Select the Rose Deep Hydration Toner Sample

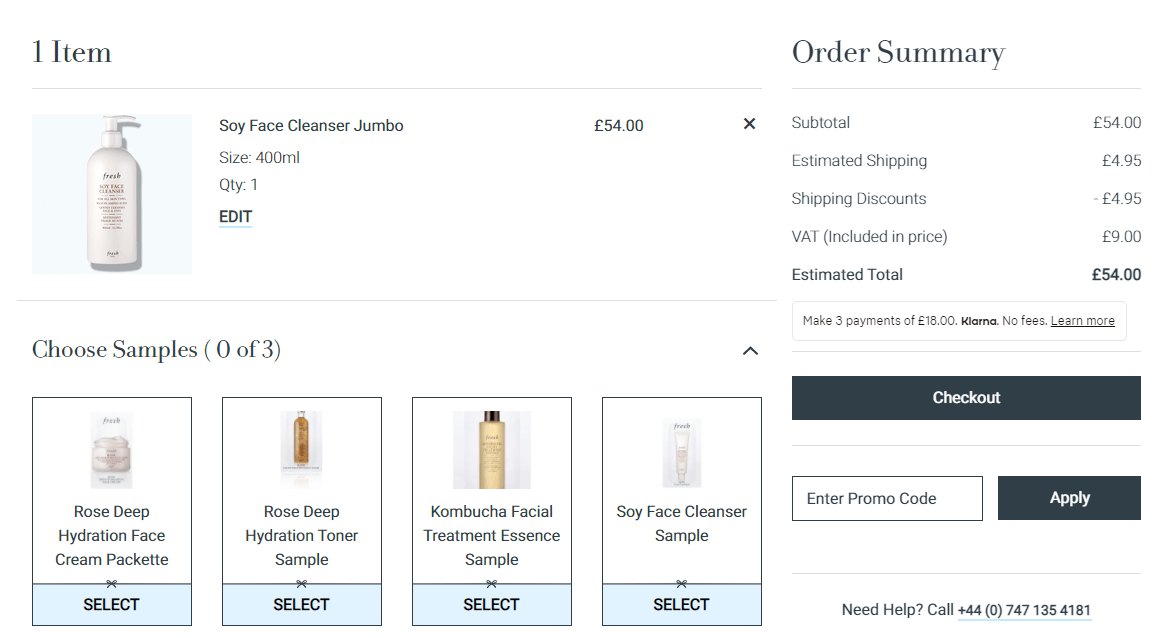(x=301, y=604)
